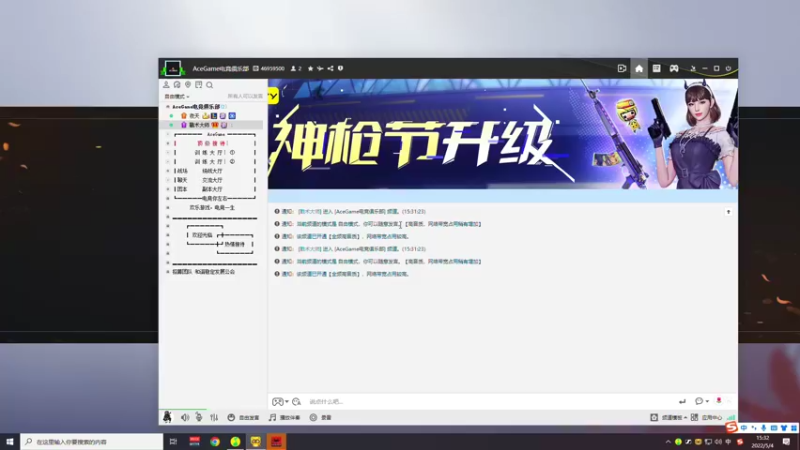
Task: Click my avatar at bottom-left status bar
Action: (x=167, y=417)
